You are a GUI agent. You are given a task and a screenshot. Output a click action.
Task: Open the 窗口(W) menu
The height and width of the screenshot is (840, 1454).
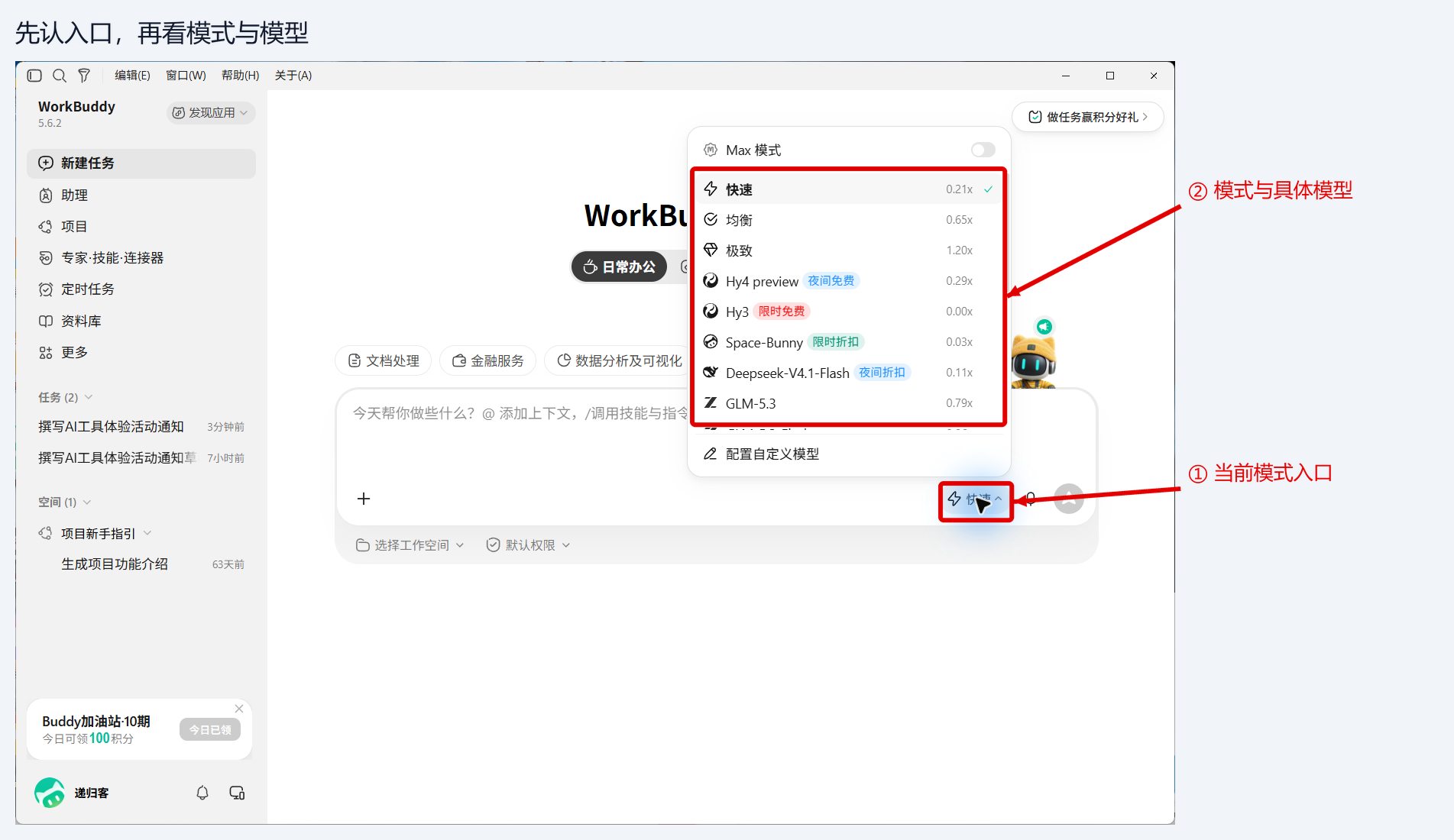pyautogui.click(x=186, y=76)
